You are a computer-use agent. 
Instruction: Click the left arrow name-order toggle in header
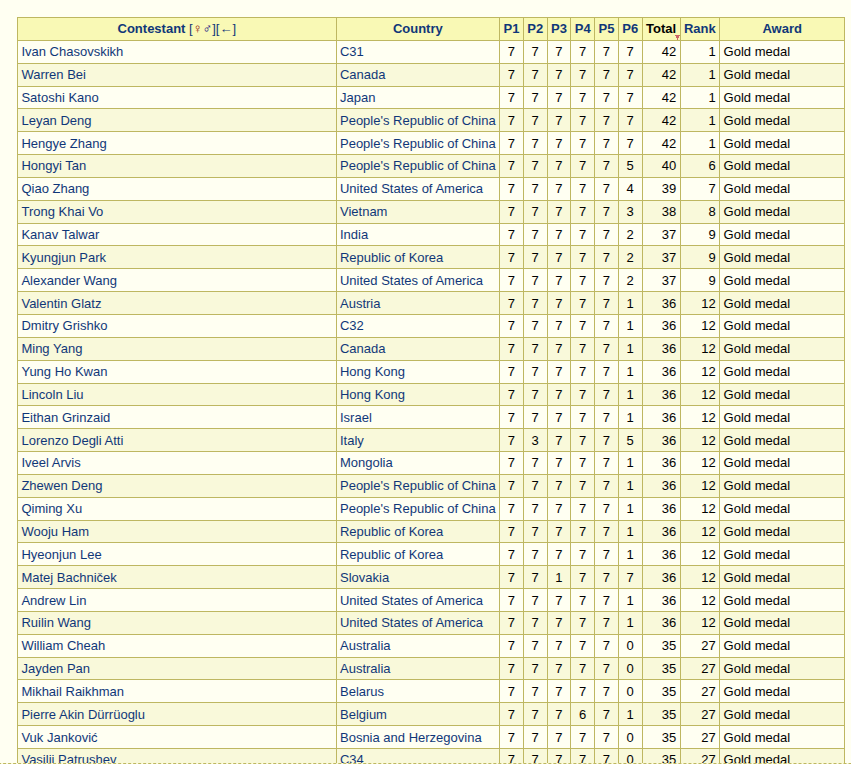coord(226,29)
